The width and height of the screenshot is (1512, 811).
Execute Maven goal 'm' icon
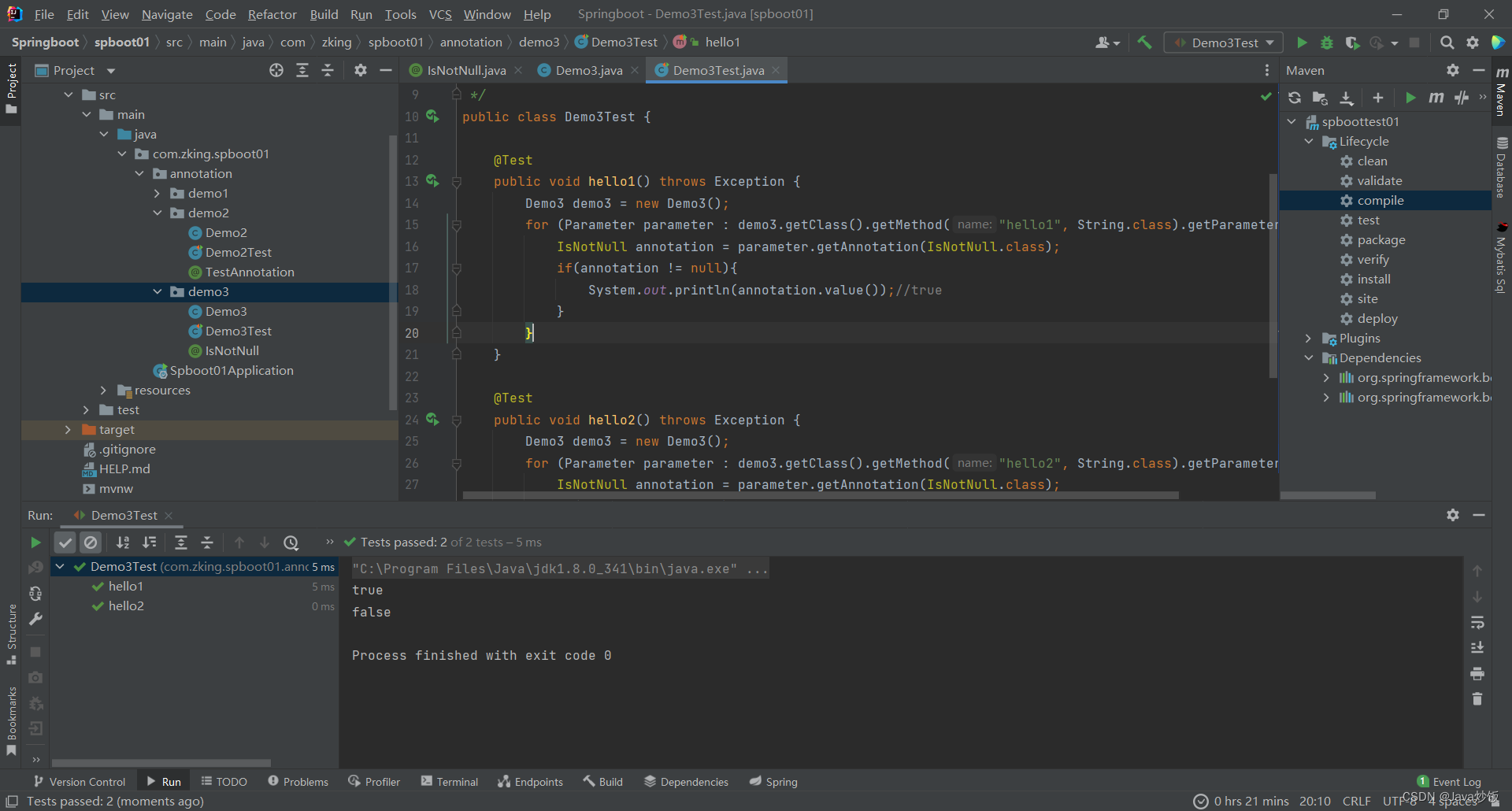coord(1436,98)
